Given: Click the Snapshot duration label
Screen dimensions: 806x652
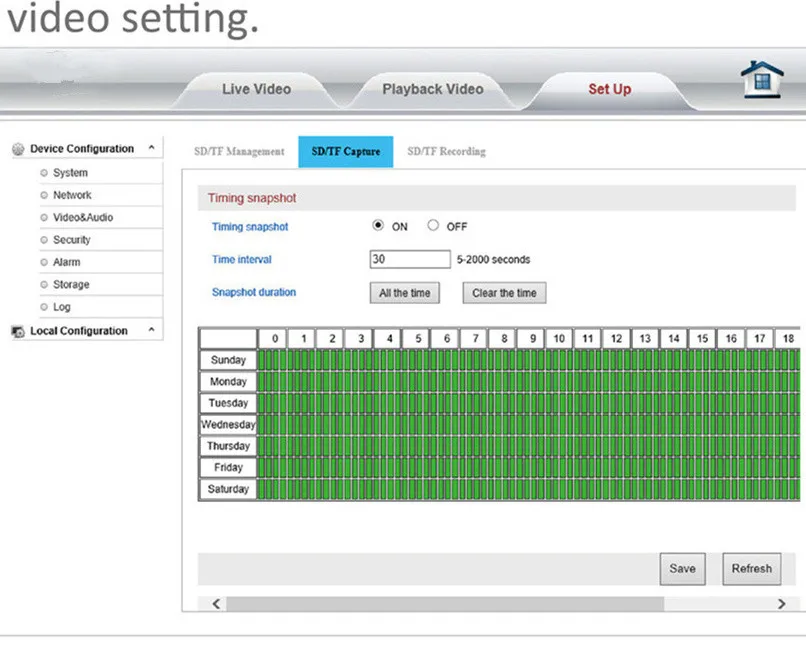Looking at the screenshot, I should click(x=254, y=292).
